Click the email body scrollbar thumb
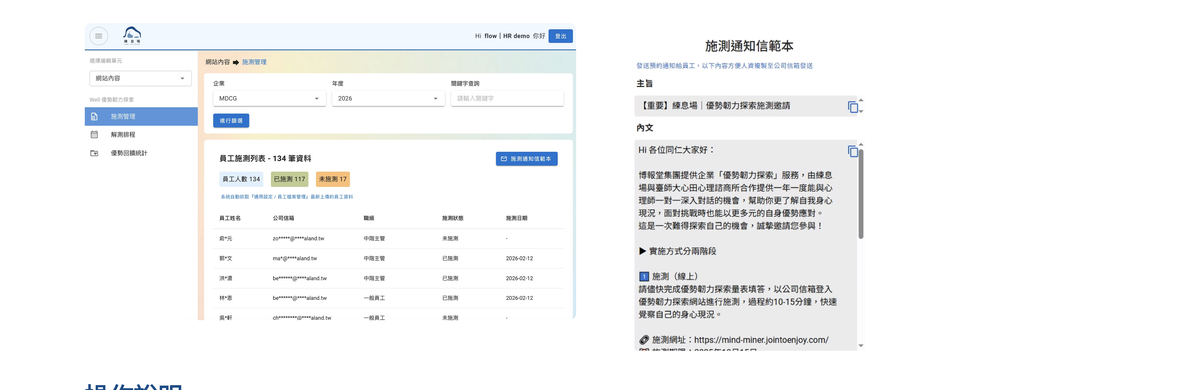 point(861,194)
